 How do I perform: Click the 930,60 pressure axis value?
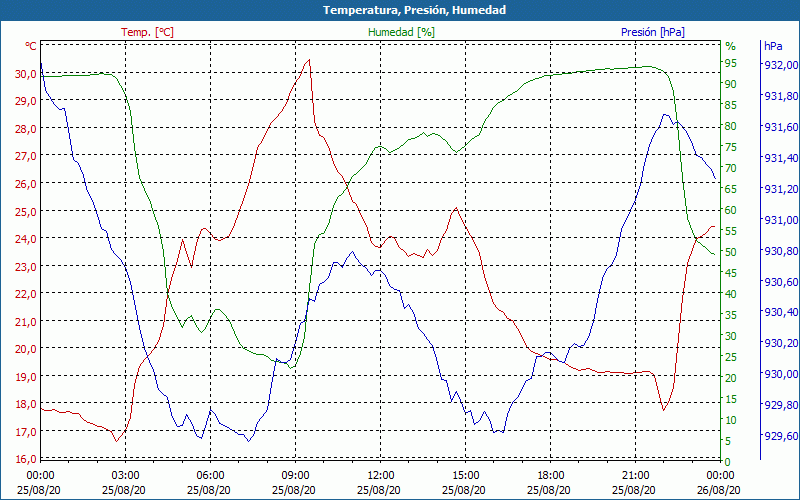coord(779,282)
